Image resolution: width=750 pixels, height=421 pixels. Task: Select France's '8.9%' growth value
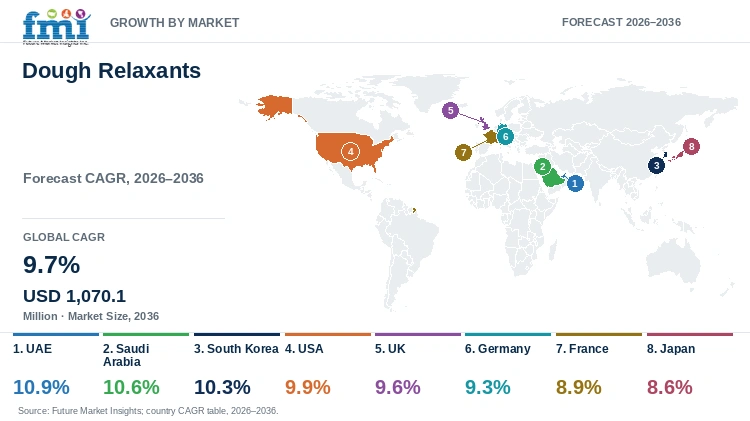click(x=578, y=387)
